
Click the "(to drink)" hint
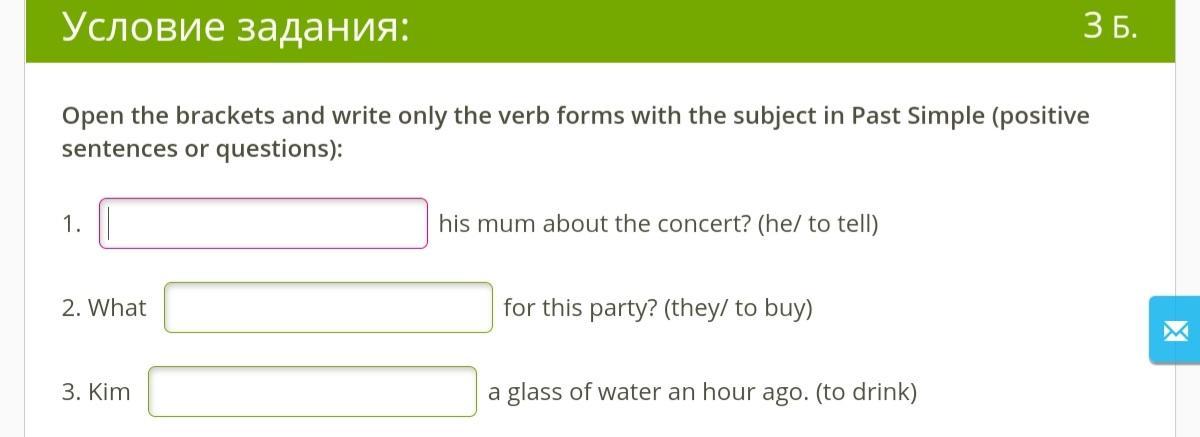coord(866,392)
